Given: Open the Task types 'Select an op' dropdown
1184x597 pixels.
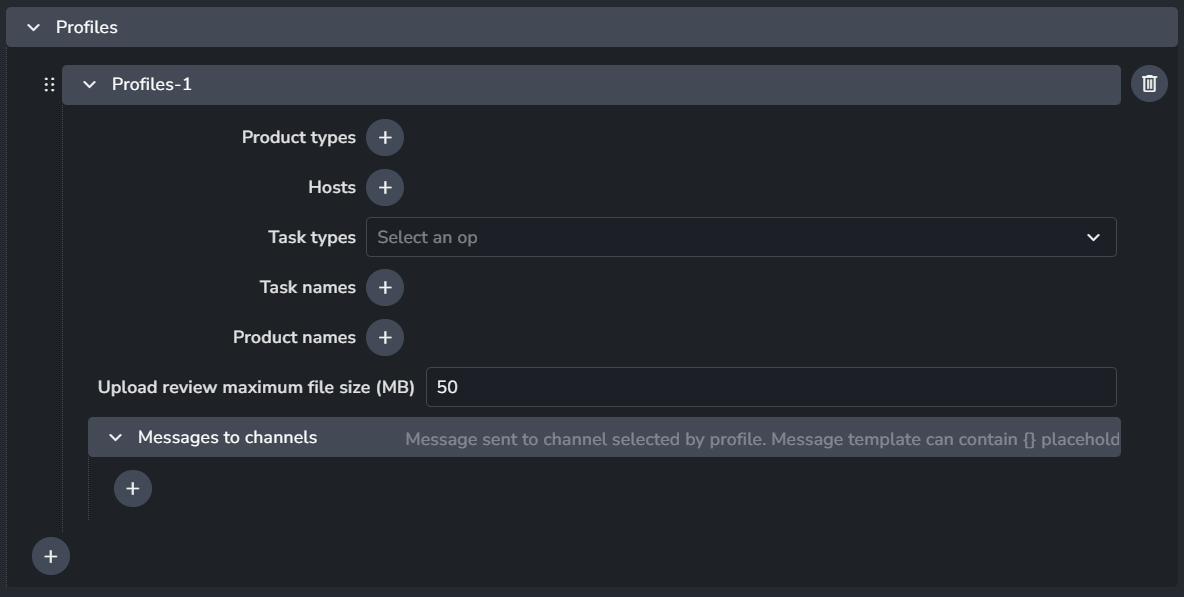Looking at the screenshot, I should coord(720,238).
